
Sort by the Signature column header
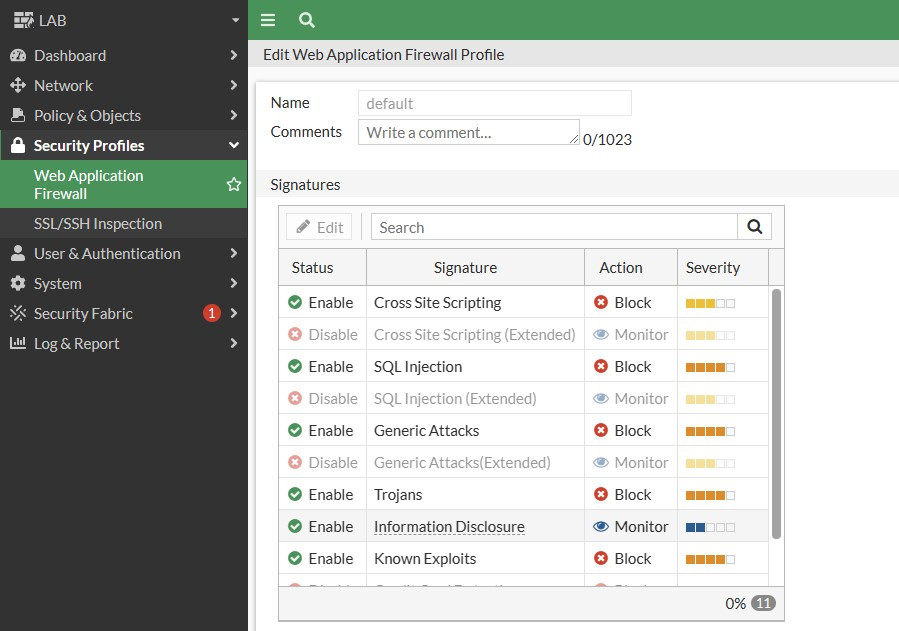point(475,267)
